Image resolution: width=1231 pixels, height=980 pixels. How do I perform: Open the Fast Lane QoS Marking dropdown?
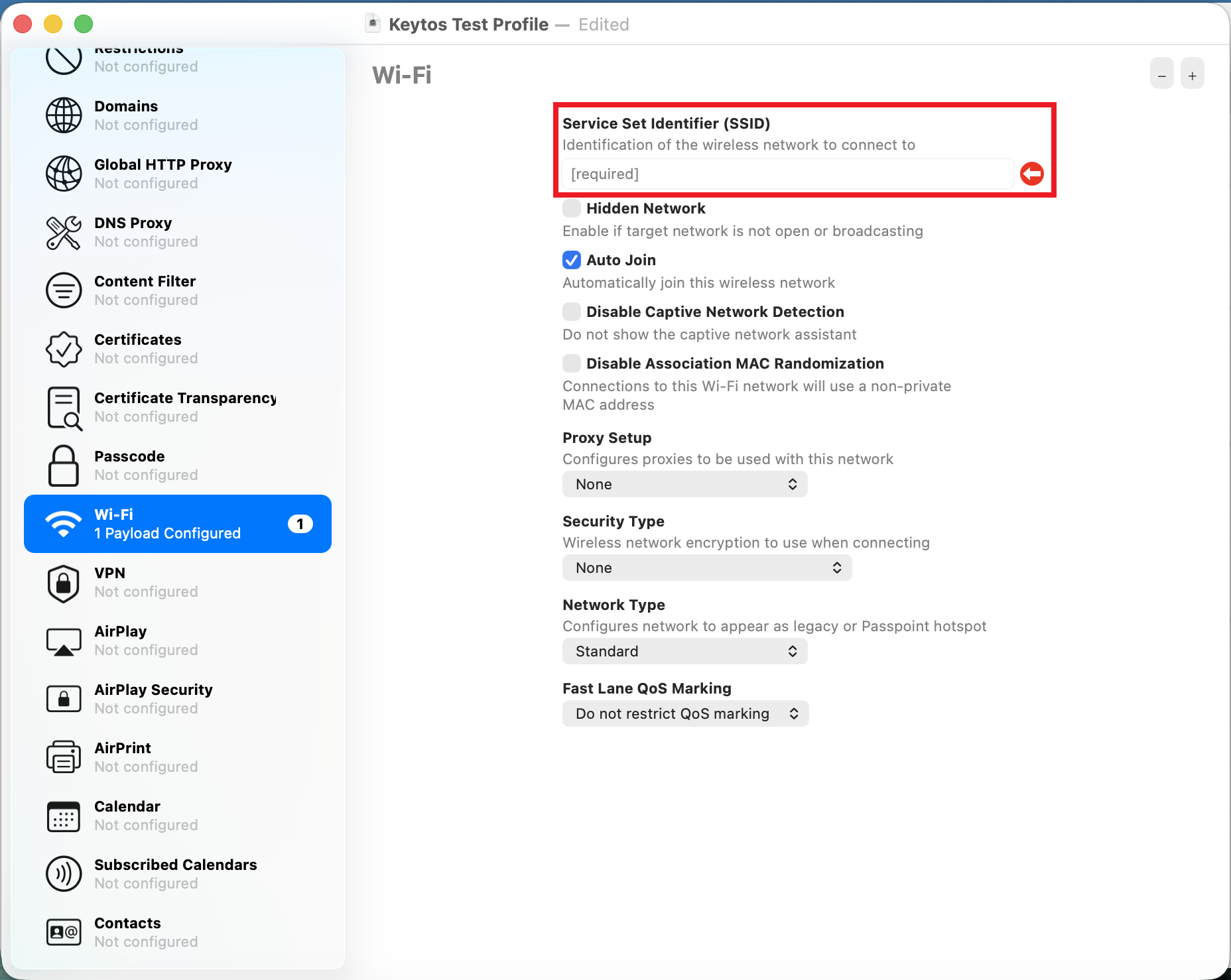click(x=686, y=713)
